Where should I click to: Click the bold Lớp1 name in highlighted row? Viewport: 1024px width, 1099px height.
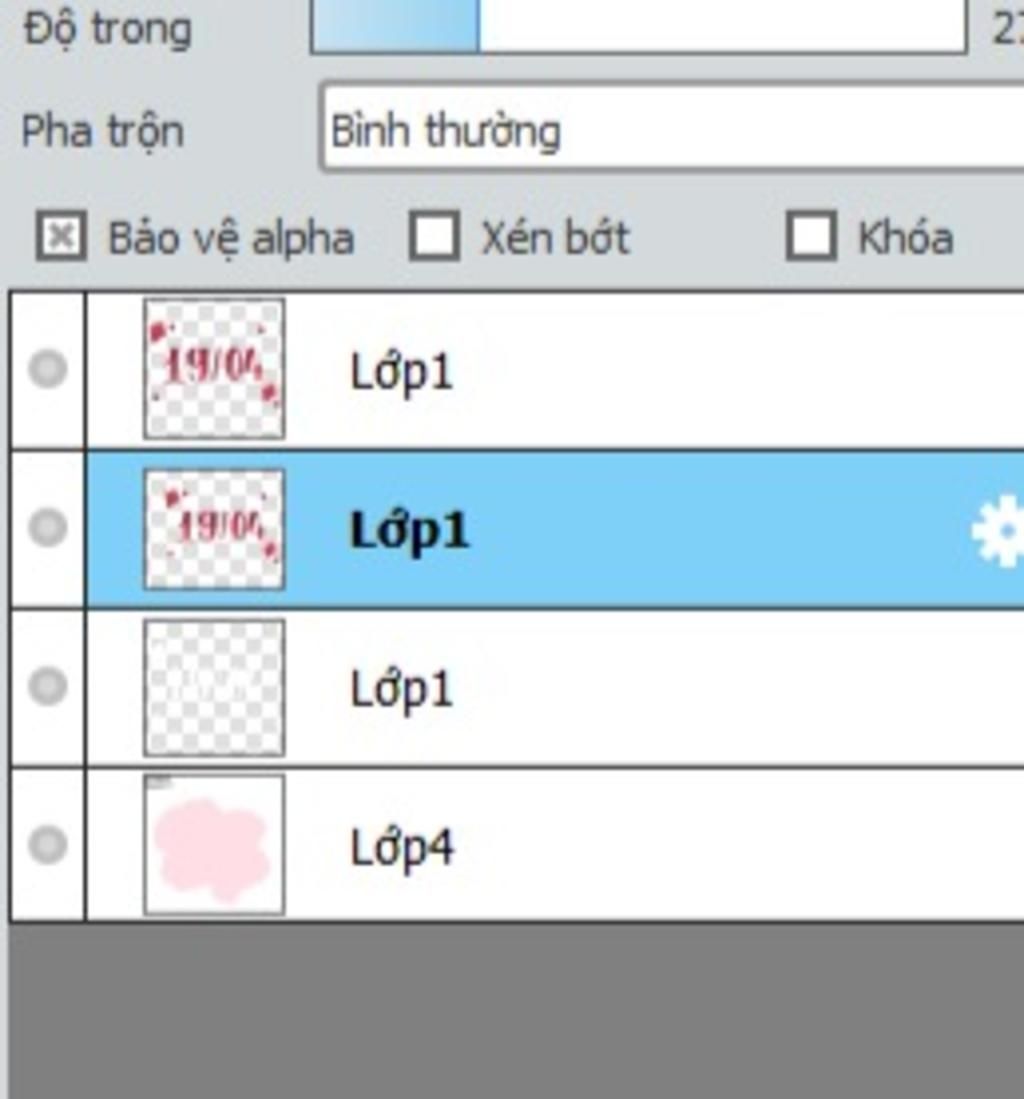[409, 532]
